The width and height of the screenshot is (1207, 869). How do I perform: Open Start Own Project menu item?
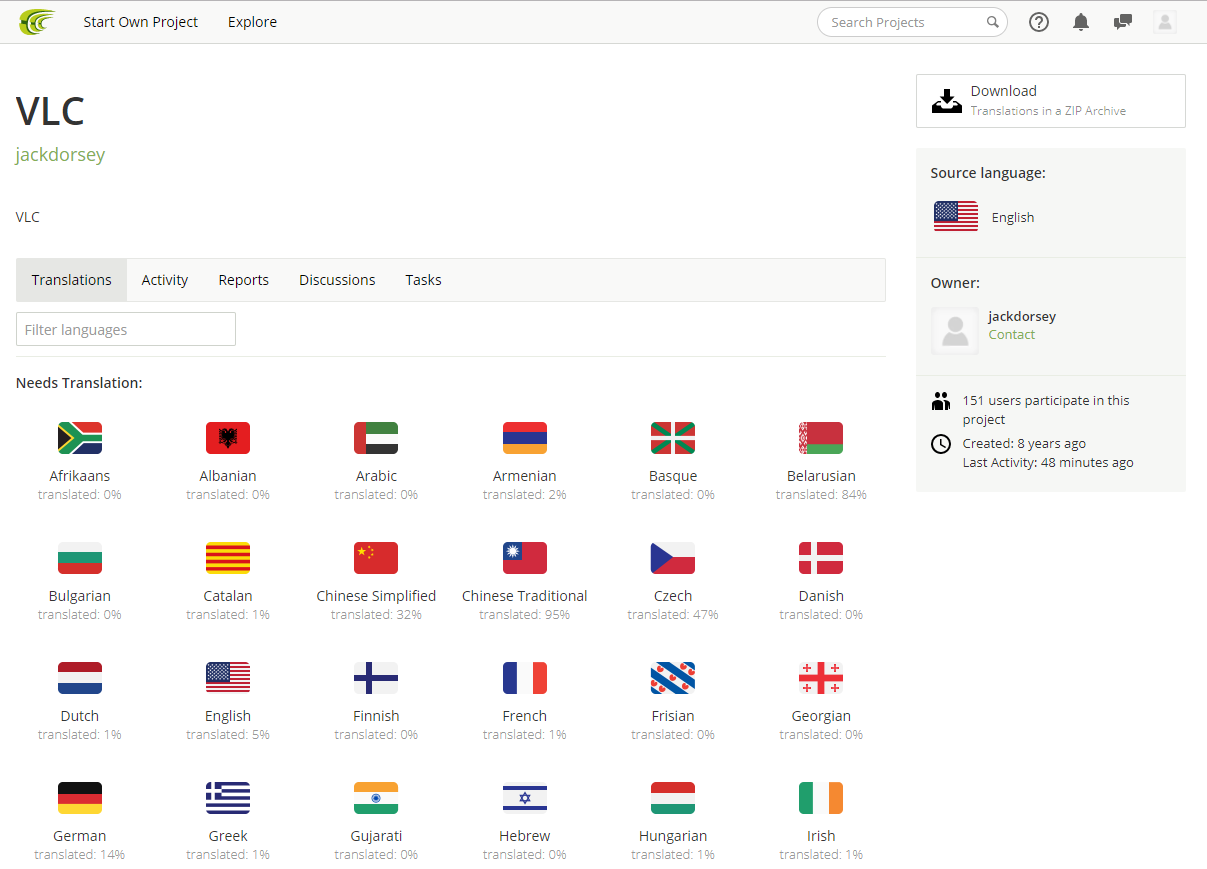tap(141, 22)
